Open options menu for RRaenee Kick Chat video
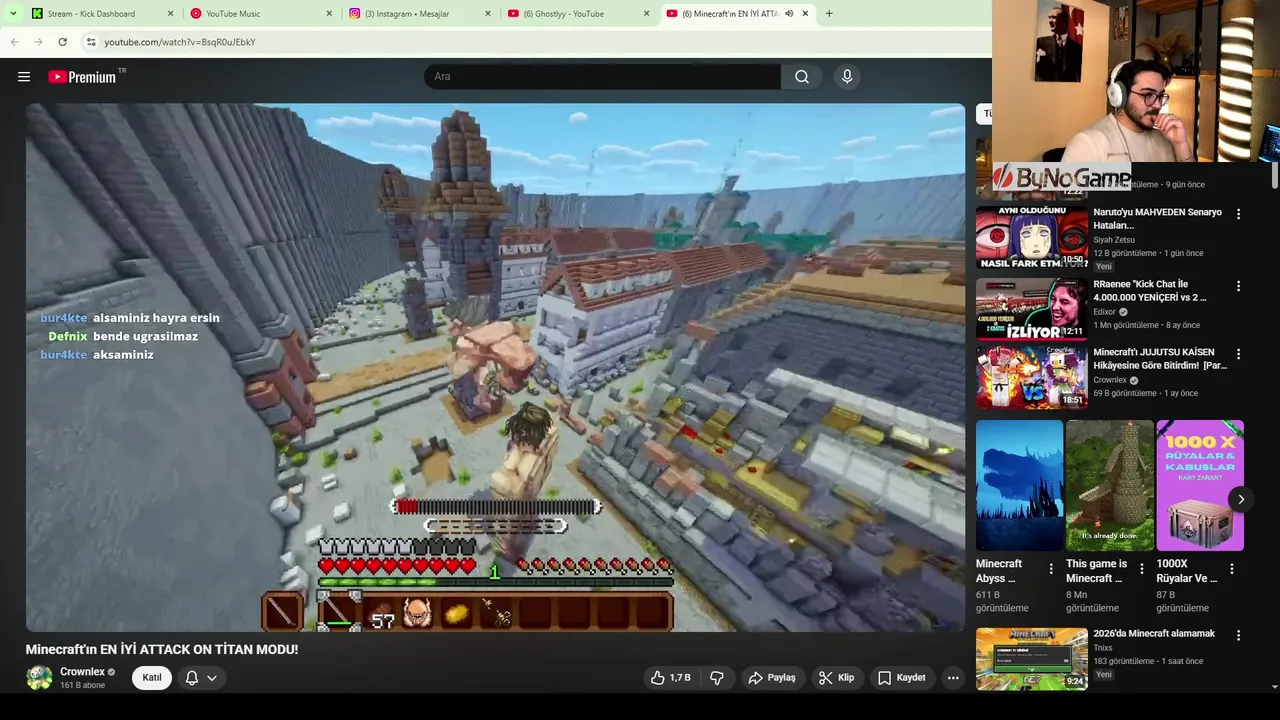 (x=1238, y=286)
